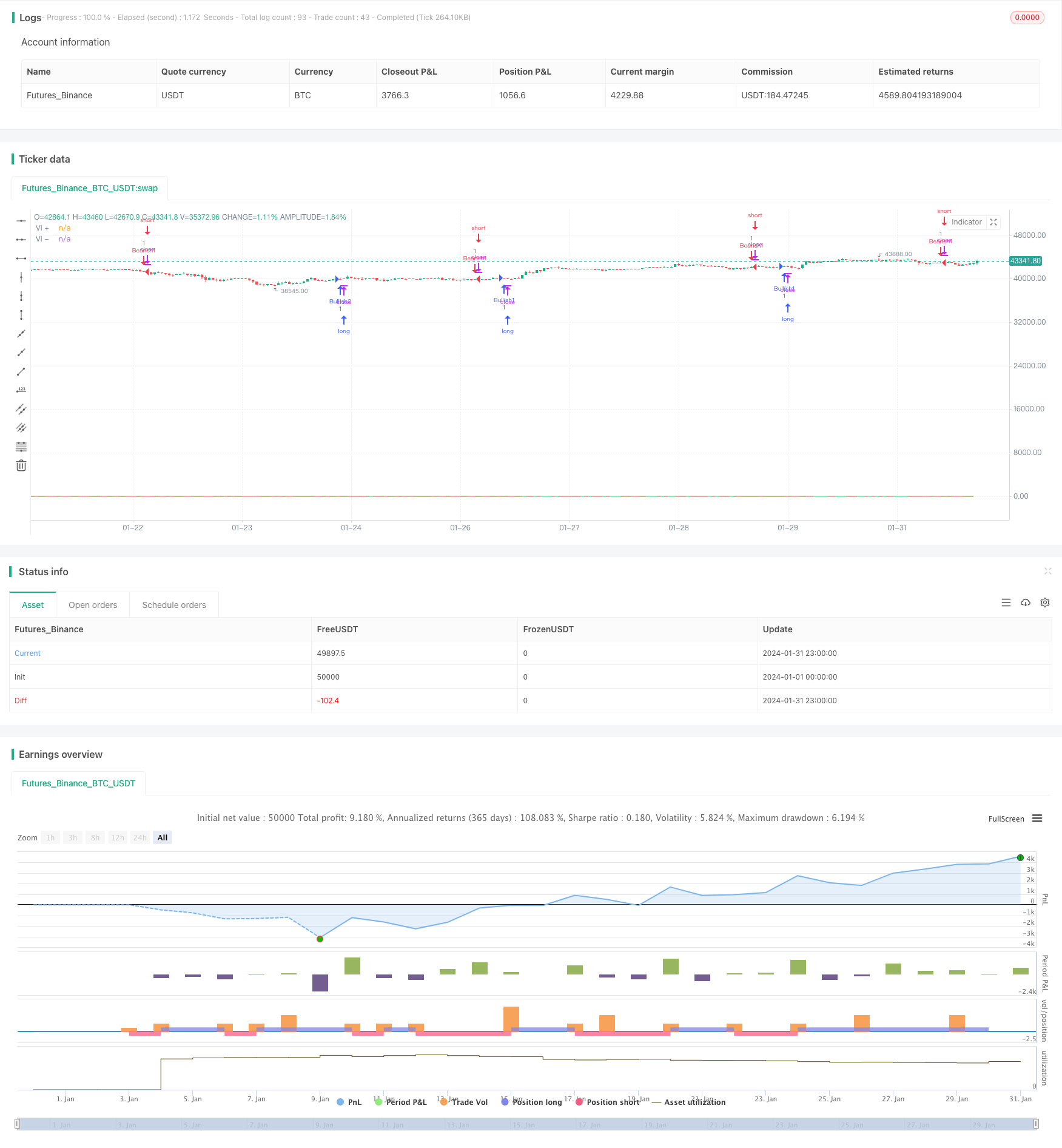Set zoom range to 12h
Image resolution: width=1062 pixels, height=1148 pixels.
point(117,837)
